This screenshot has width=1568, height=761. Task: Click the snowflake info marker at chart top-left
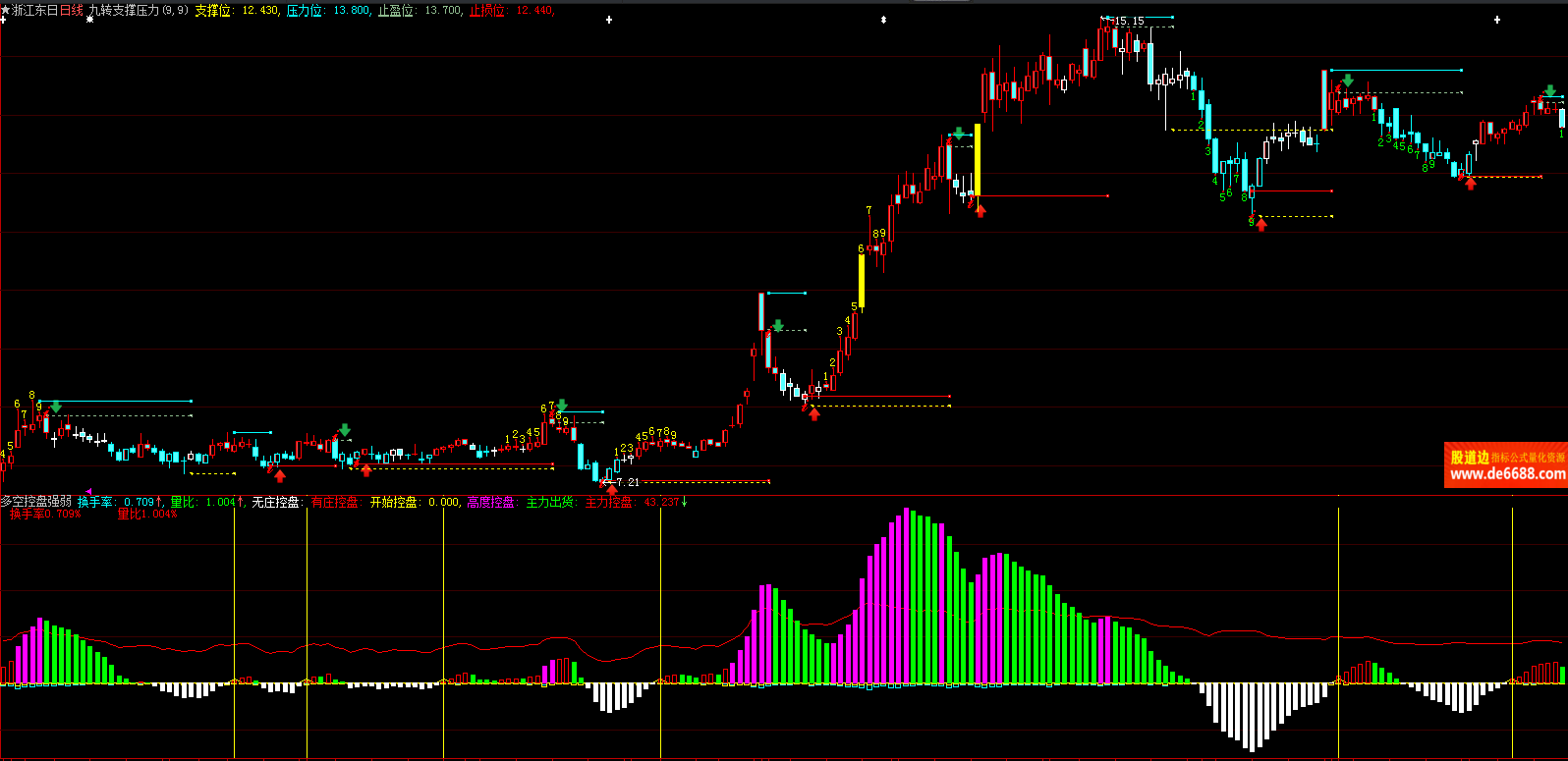click(89, 20)
